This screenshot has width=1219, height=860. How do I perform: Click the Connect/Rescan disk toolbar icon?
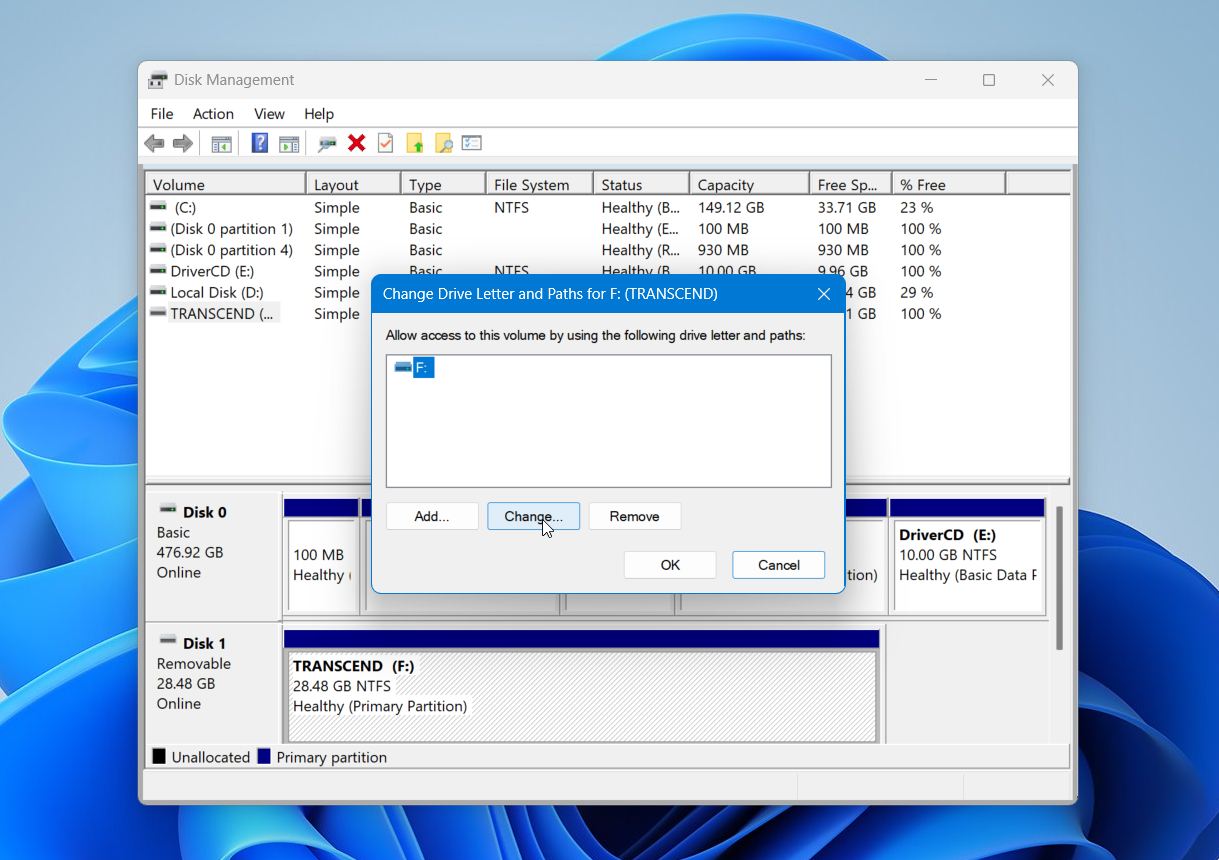pos(327,144)
